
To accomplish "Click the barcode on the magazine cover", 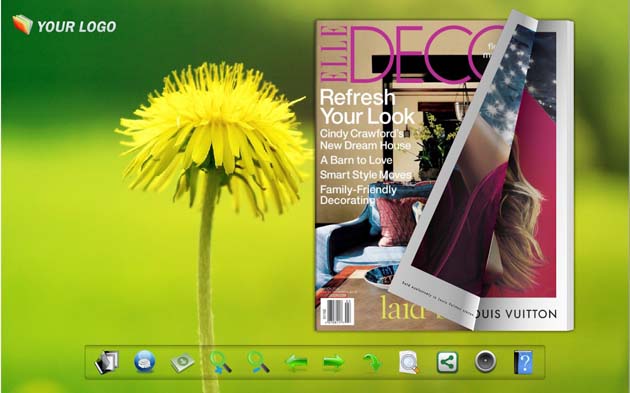I will point(337,312).
